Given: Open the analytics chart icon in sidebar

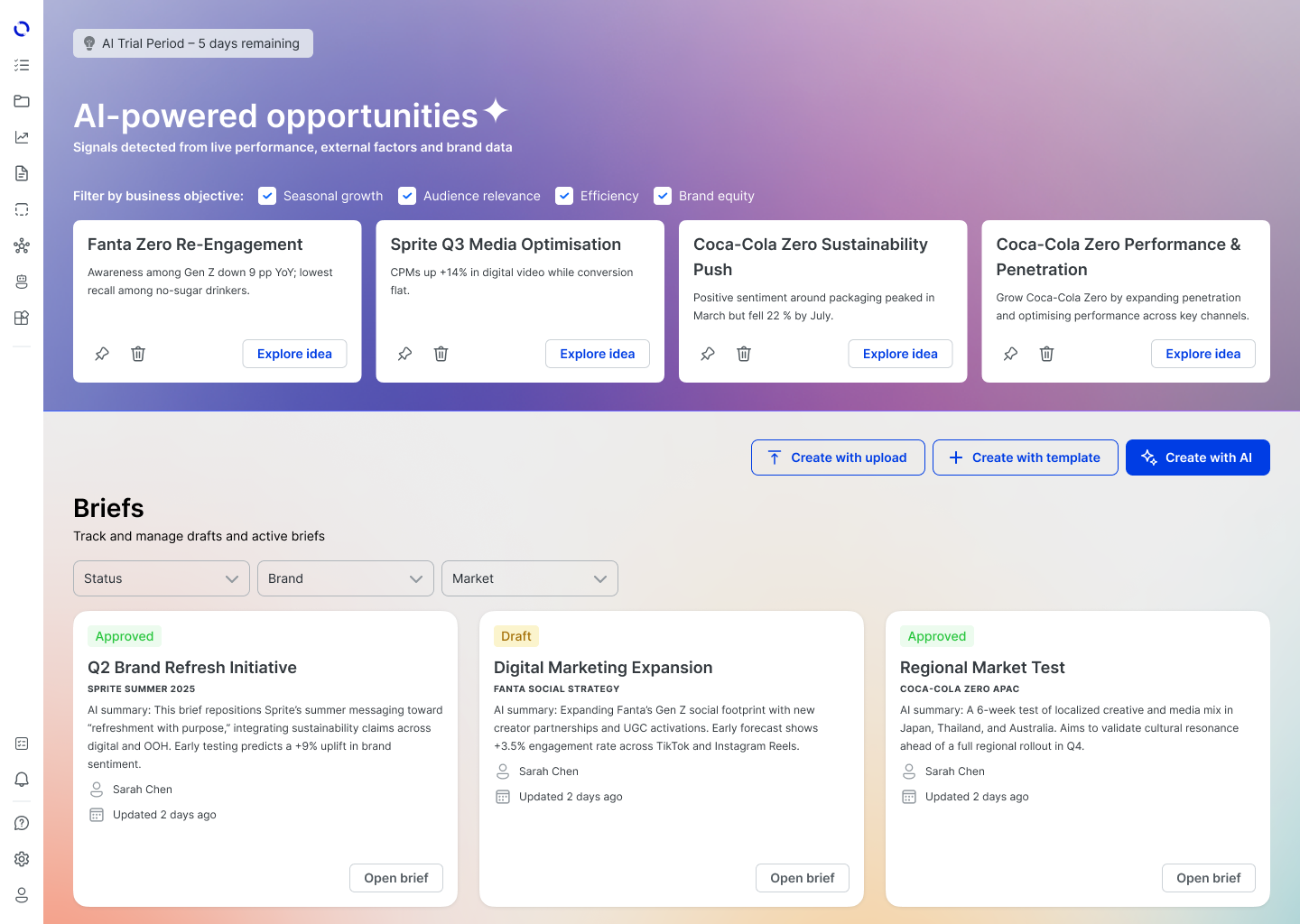Looking at the screenshot, I should pos(22,137).
